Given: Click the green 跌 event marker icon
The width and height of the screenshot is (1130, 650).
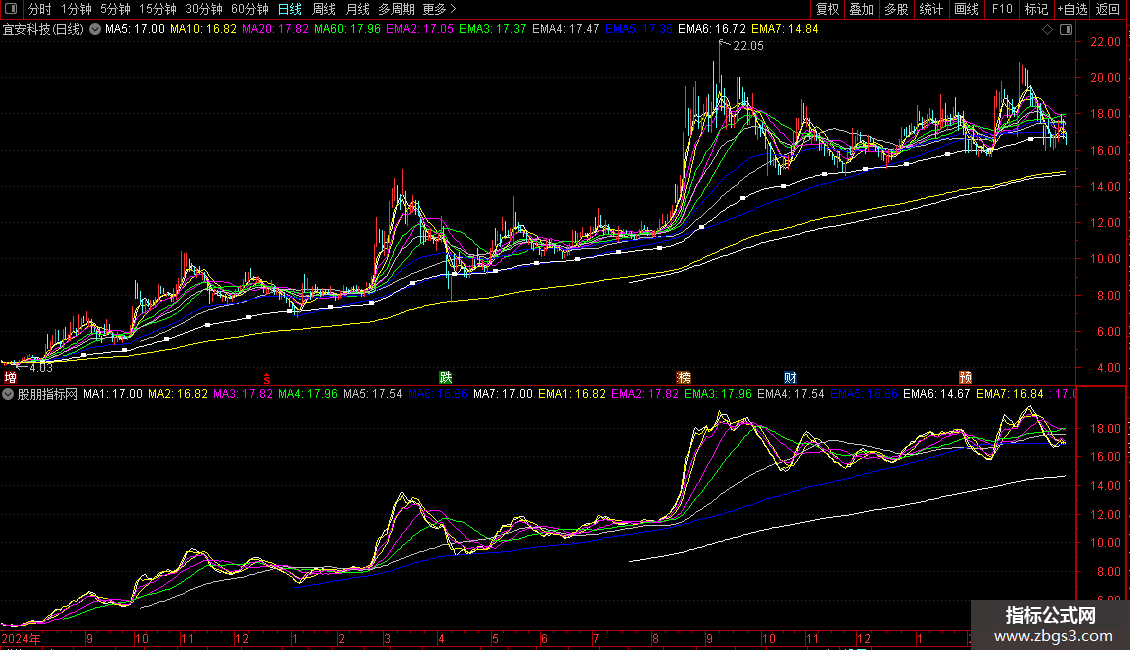Looking at the screenshot, I should (446, 378).
